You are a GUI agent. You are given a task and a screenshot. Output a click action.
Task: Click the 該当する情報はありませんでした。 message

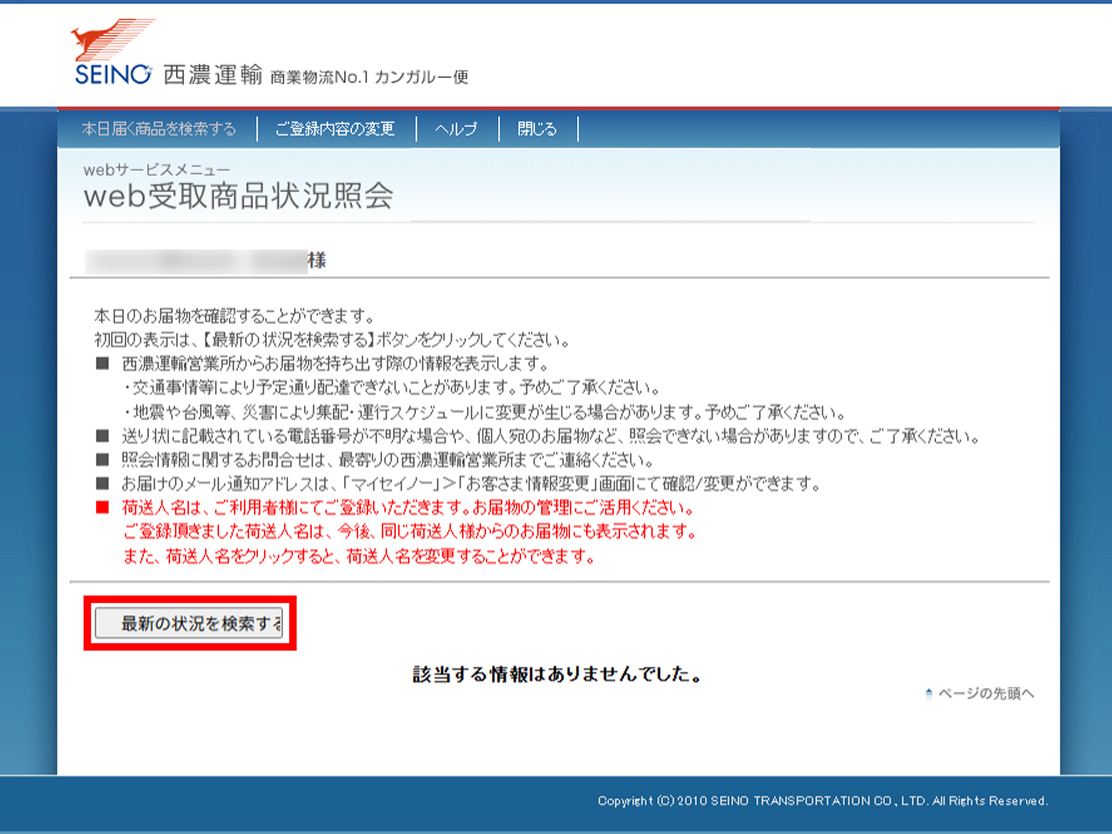coord(557,674)
